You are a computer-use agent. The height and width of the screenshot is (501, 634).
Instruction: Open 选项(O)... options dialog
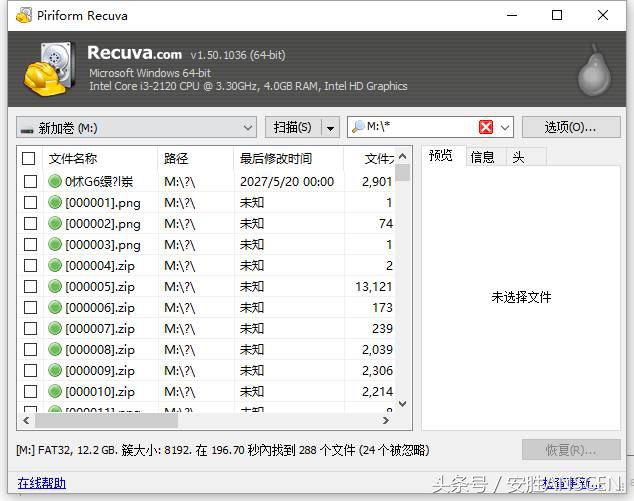pos(571,127)
